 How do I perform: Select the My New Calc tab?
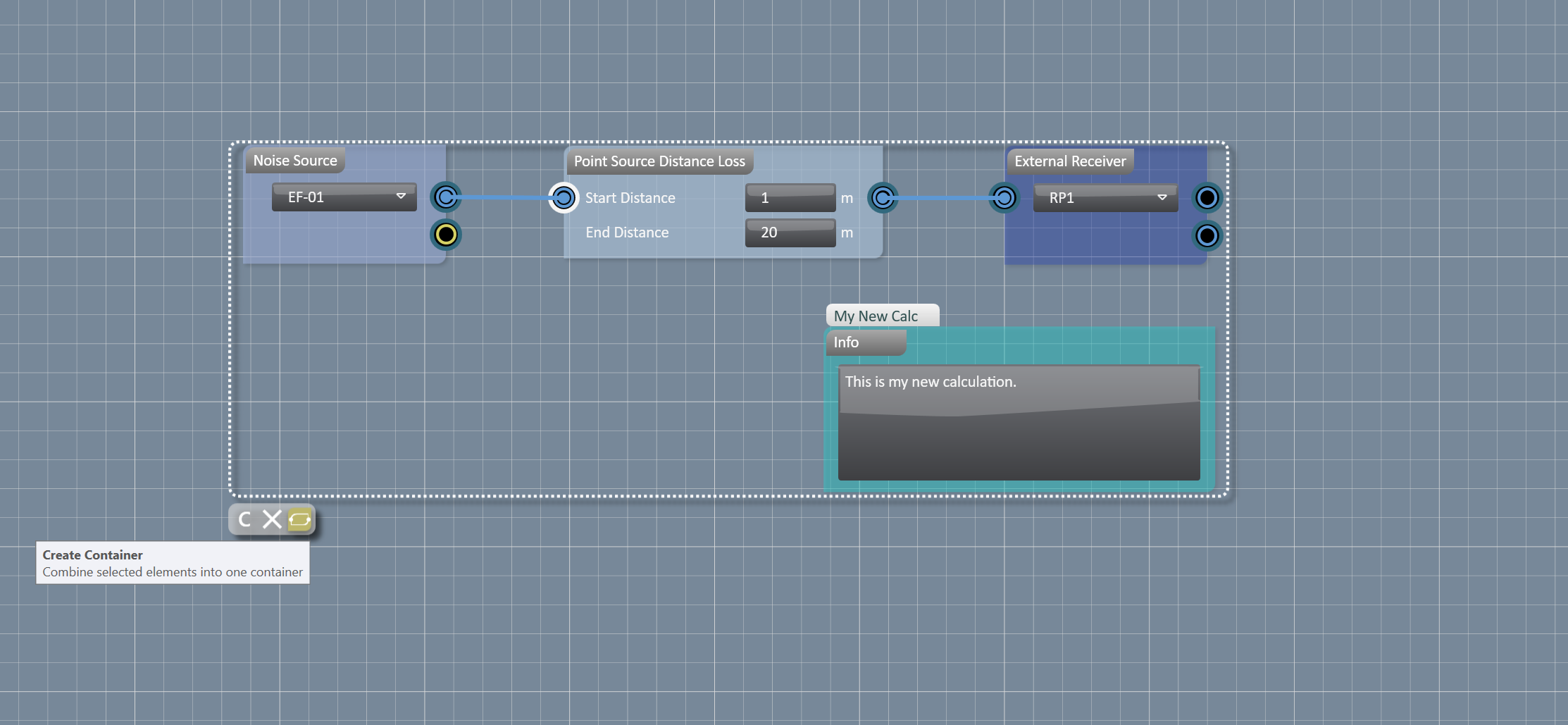tap(881, 316)
